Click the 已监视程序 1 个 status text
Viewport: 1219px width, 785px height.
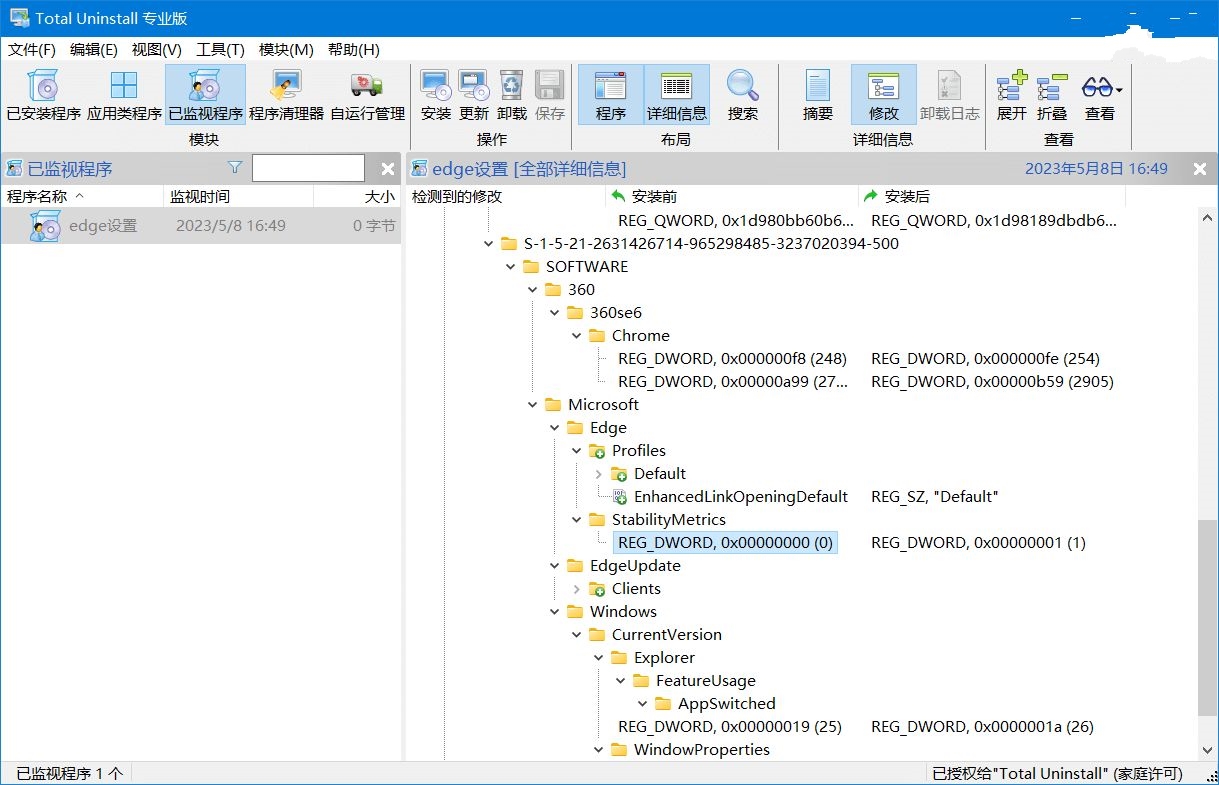(70, 774)
